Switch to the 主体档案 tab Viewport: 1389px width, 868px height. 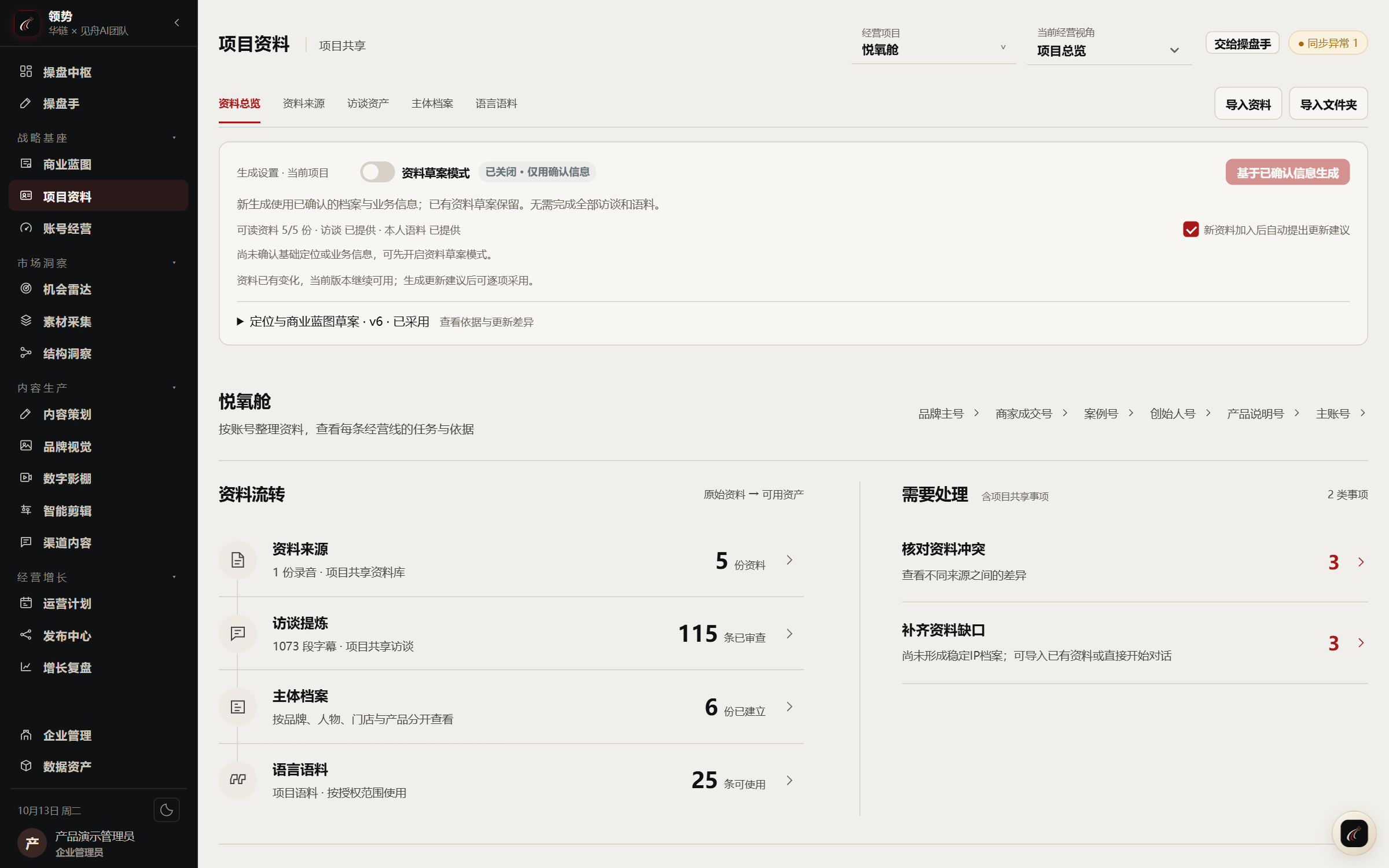click(x=432, y=104)
